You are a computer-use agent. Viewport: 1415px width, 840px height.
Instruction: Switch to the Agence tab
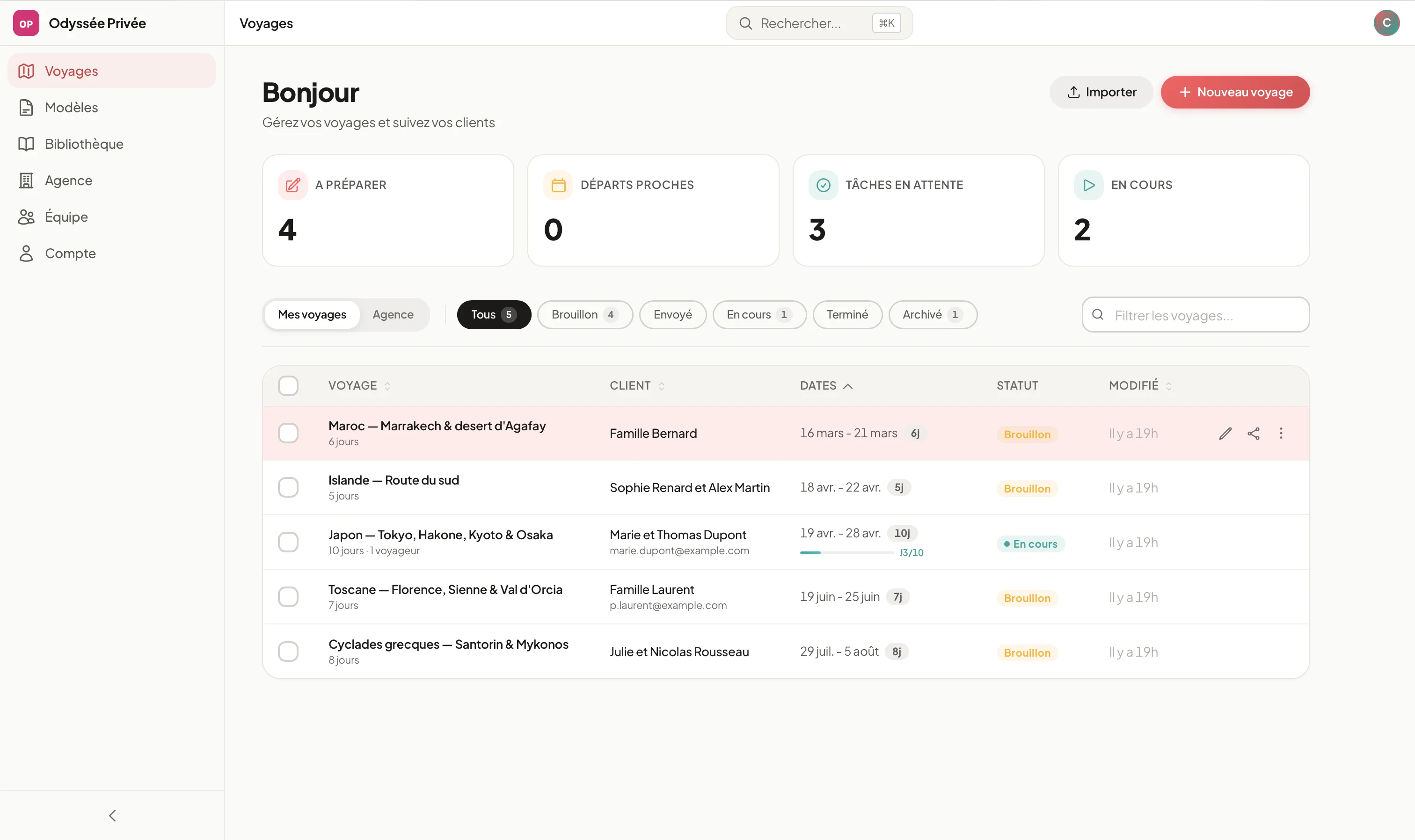393,315
